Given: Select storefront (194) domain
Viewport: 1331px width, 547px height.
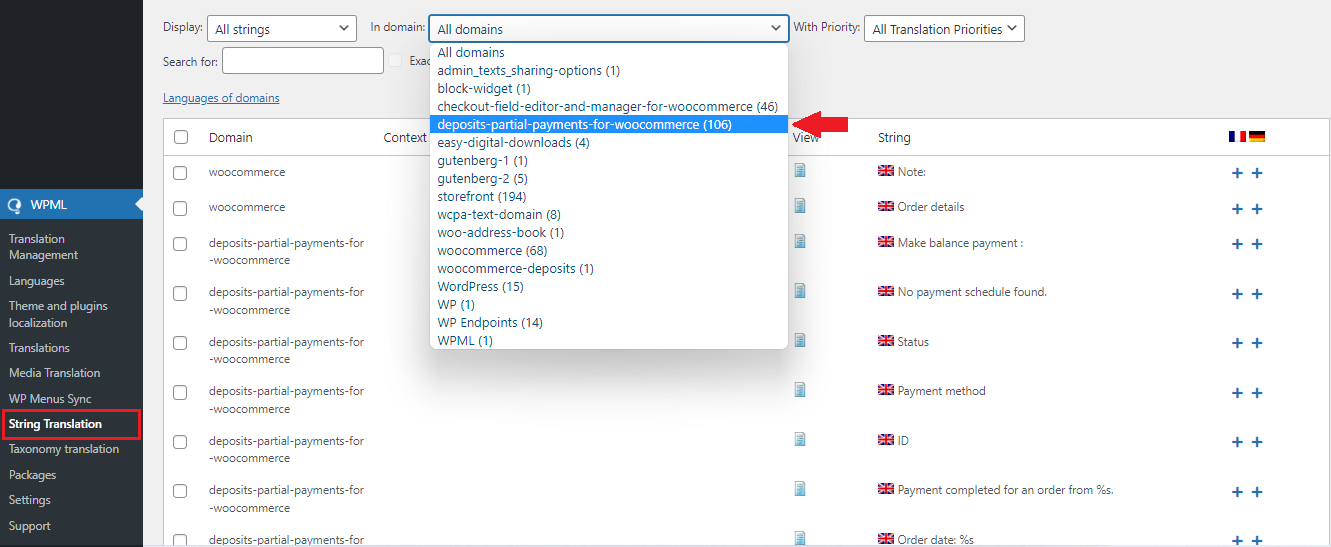Looking at the screenshot, I should click(609, 197).
